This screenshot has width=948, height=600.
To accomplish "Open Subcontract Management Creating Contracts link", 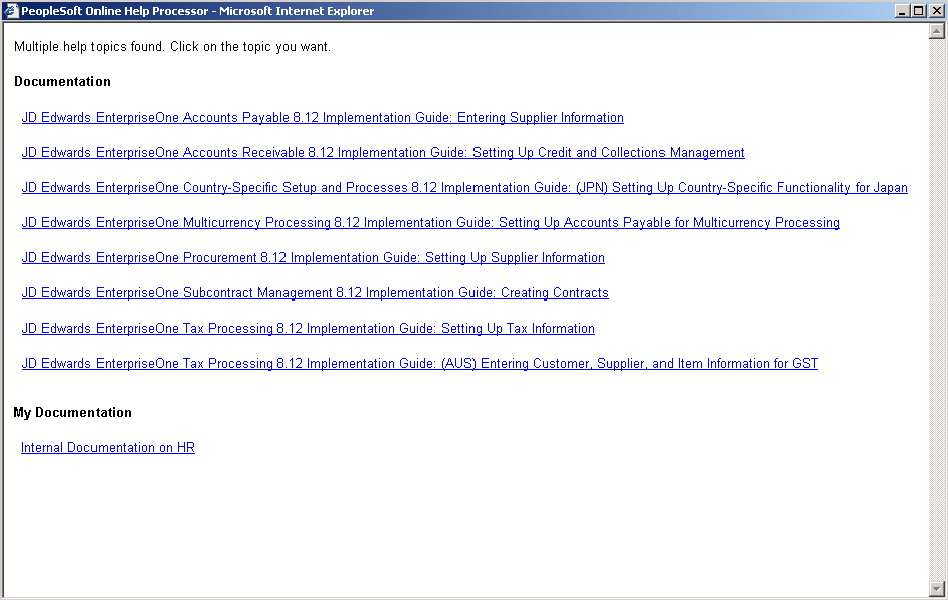I will [x=315, y=293].
